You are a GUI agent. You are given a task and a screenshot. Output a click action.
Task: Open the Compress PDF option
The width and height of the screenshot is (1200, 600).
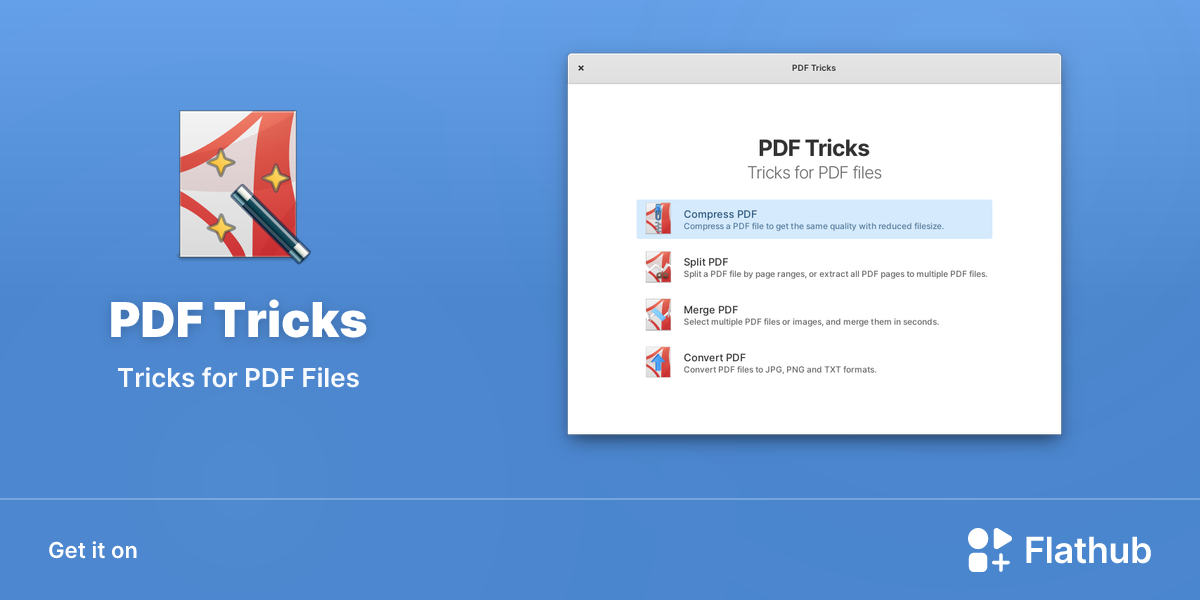[x=814, y=219]
